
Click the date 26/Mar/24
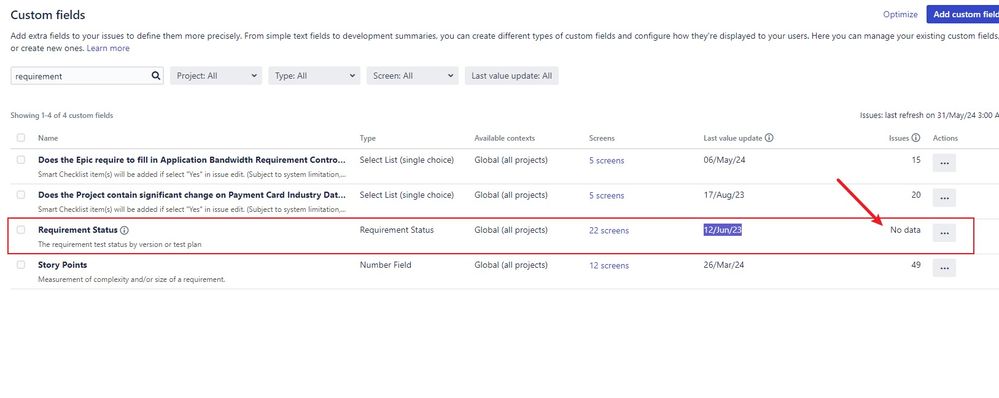pyautogui.click(x=724, y=265)
